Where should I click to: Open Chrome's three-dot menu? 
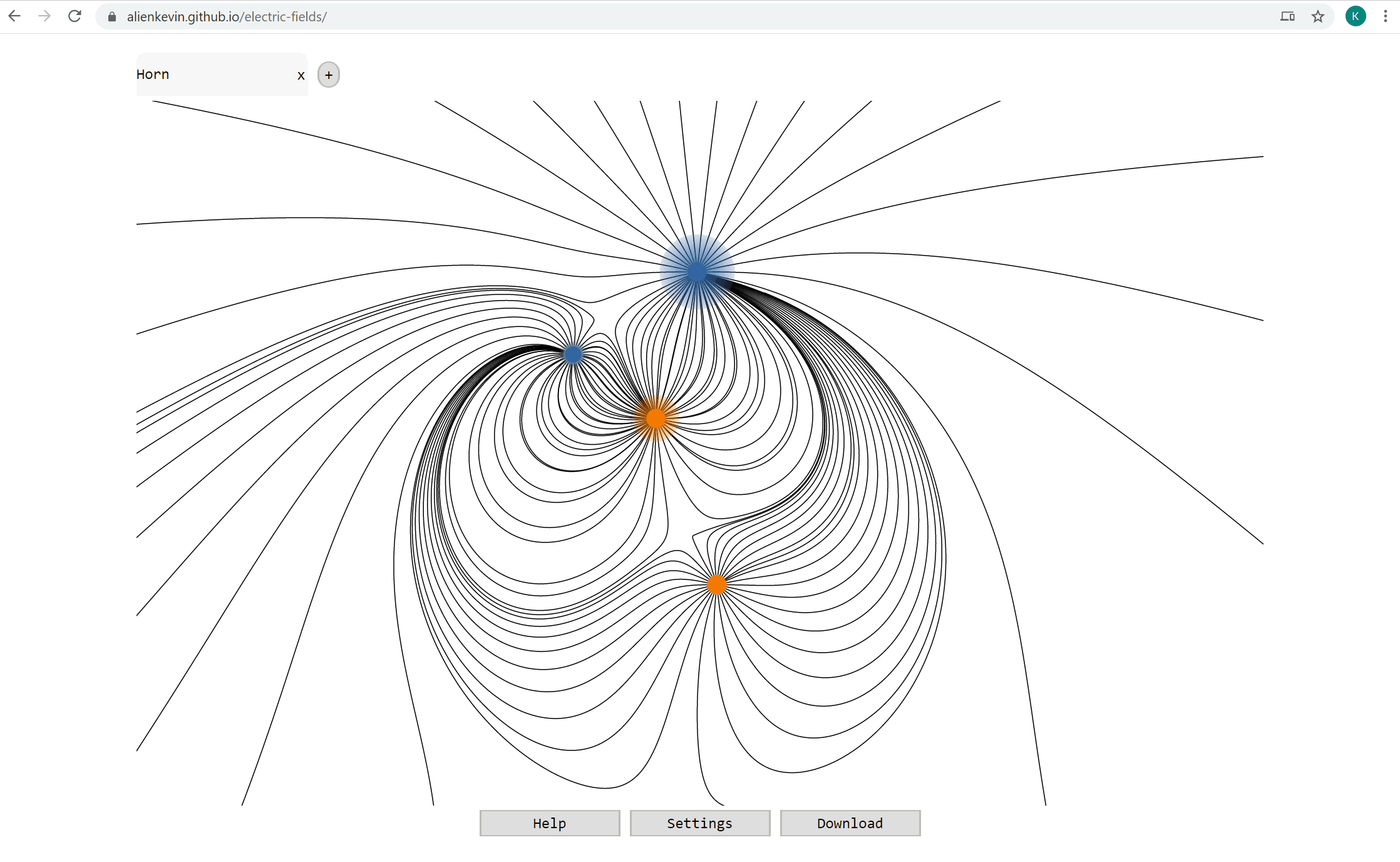pyautogui.click(x=1385, y=16)
